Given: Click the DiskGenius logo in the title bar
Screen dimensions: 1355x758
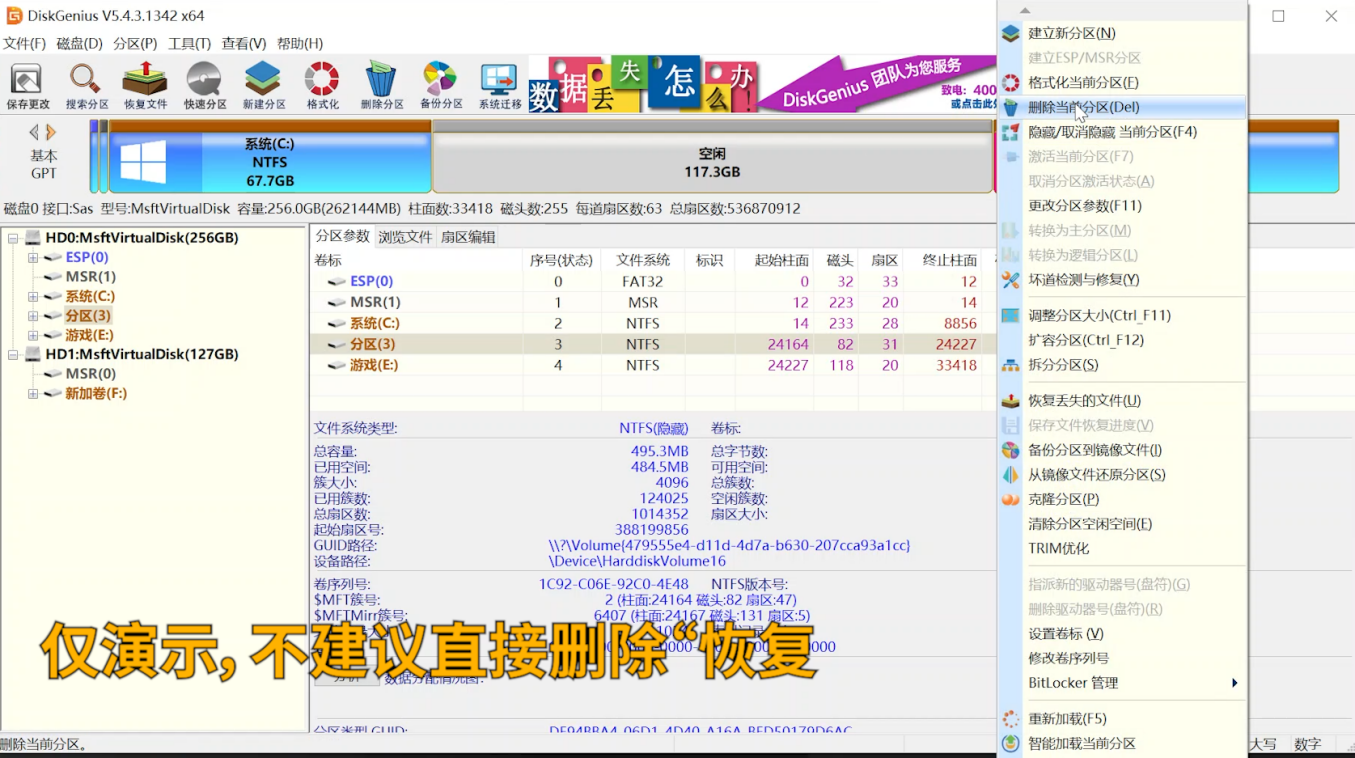Looking at the screenshot, I should (14, 15).
